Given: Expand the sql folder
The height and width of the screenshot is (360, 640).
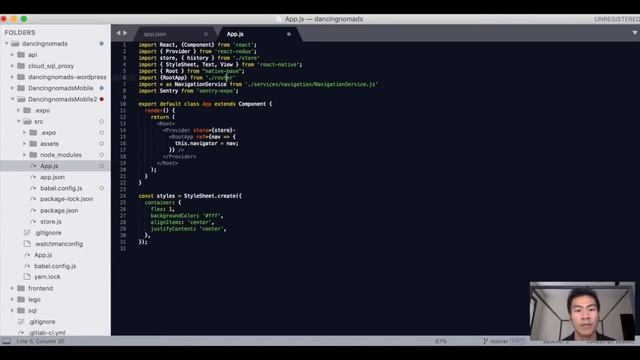Looking at the screenshot, I should pos(12,311).
